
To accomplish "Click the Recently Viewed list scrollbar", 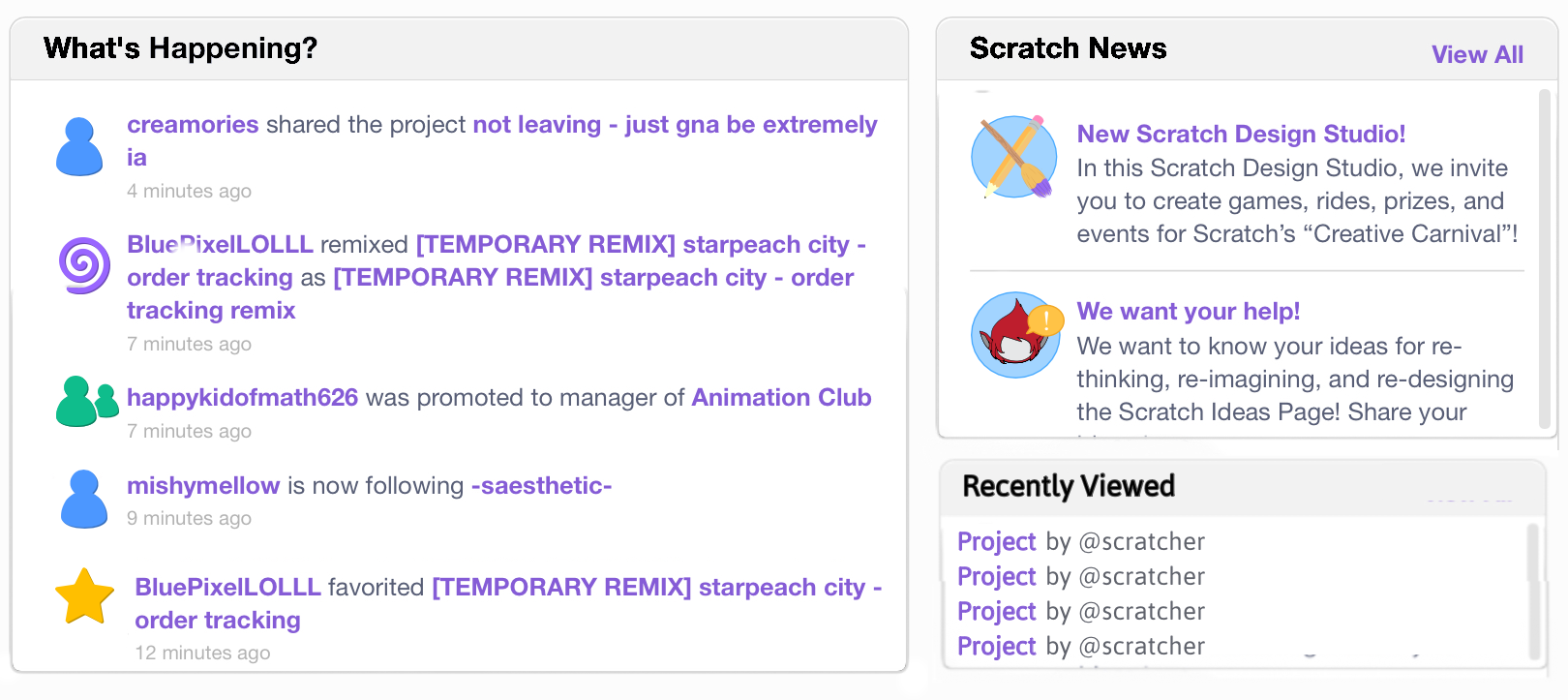I will tap(1532, 591).
